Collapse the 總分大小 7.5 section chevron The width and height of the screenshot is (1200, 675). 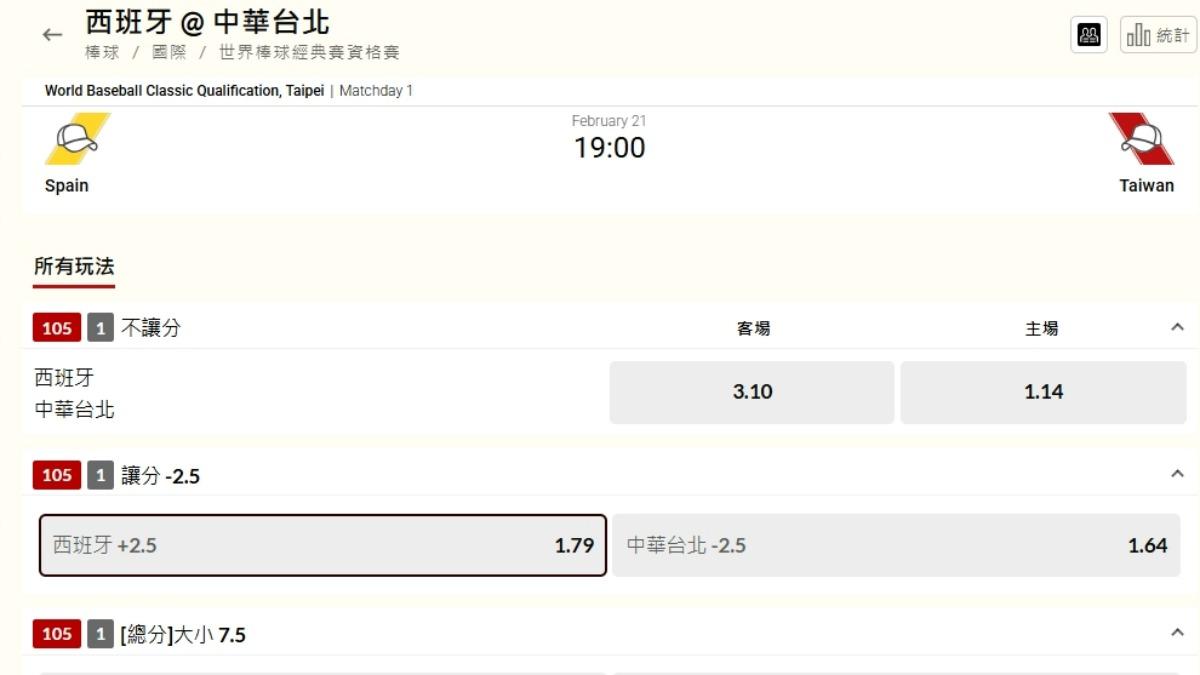click(x=1177, y=633)
